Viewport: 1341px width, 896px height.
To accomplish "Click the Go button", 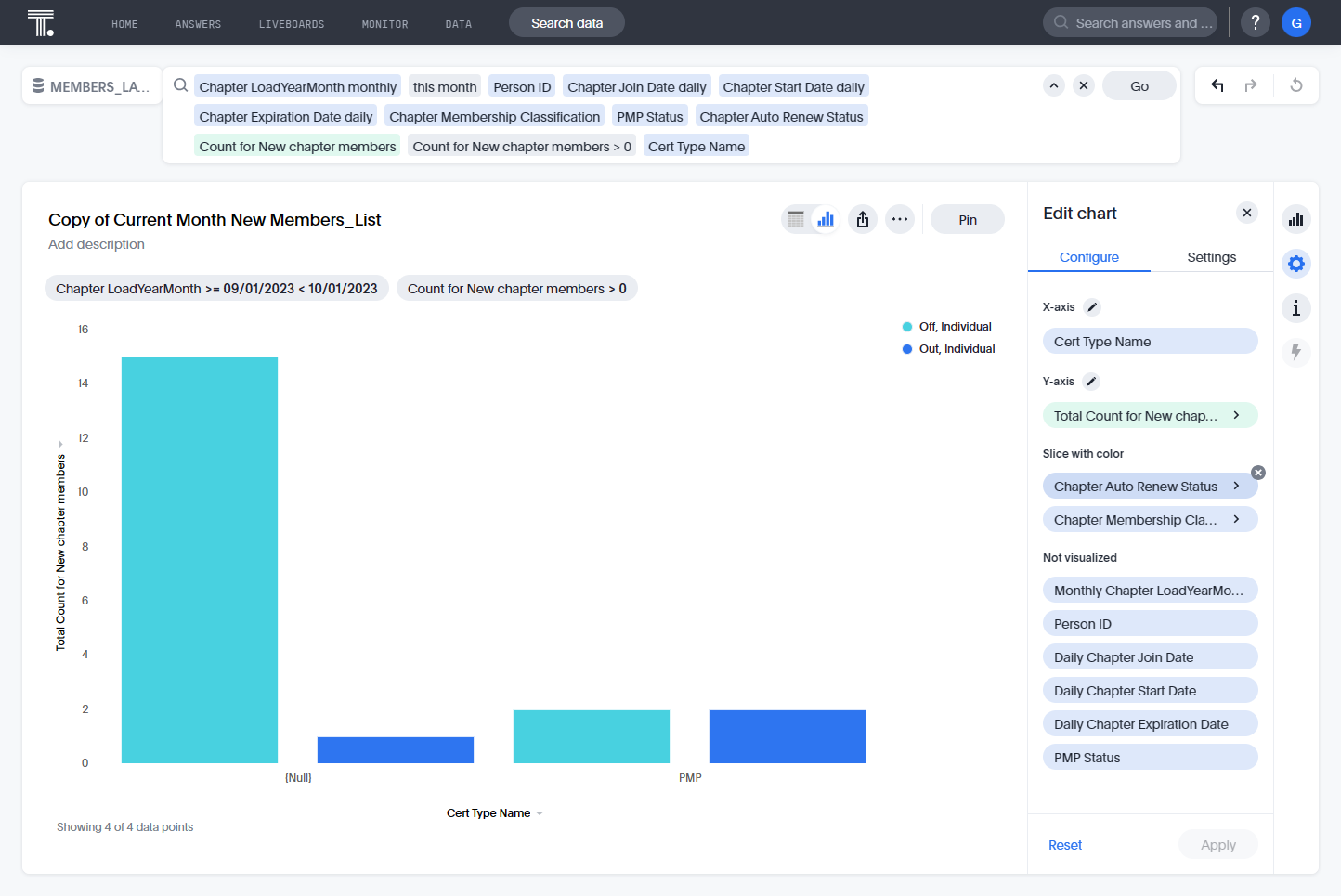I will tap(1139, 85).
